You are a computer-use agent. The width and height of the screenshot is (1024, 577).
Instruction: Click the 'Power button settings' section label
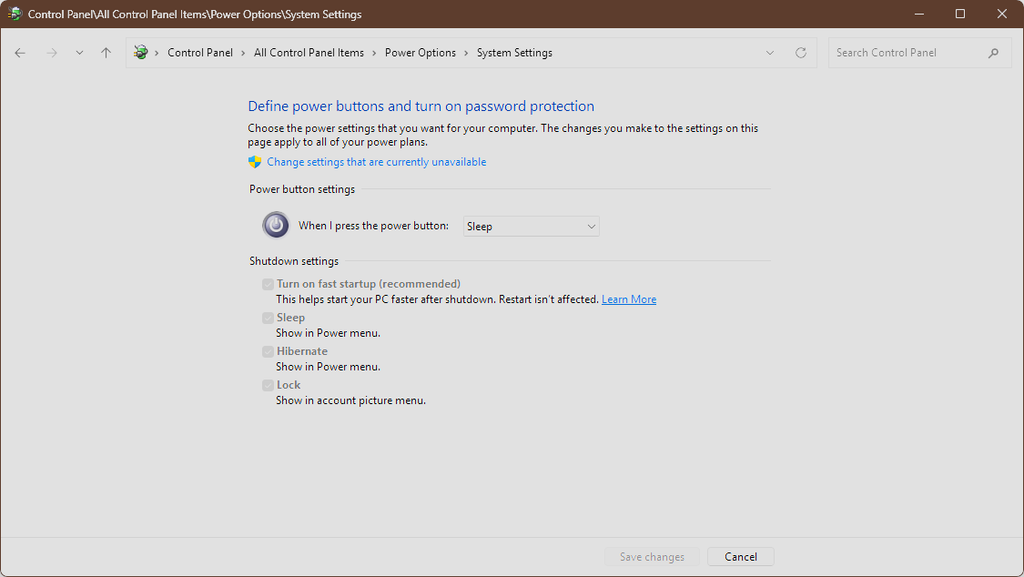coord(302,189)
